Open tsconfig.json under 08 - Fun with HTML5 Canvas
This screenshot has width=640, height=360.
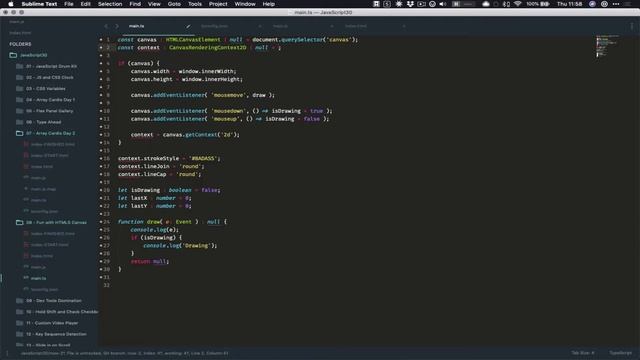[x=44, y=289]
